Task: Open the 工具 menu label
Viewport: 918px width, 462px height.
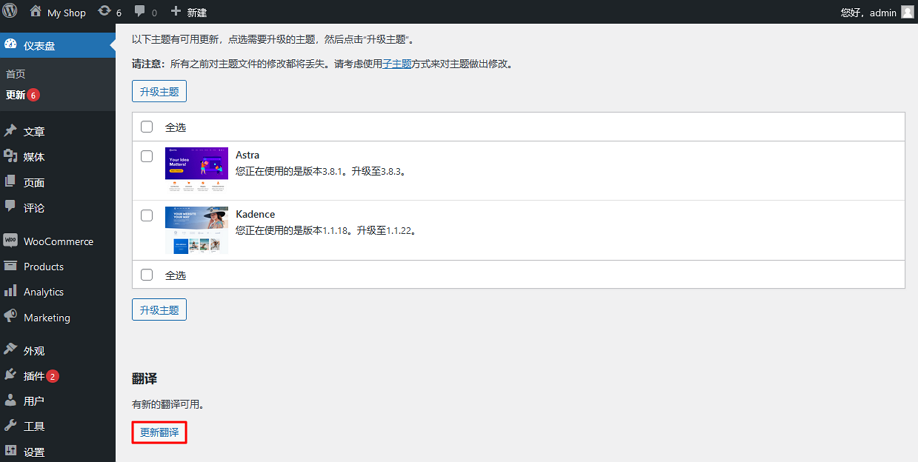Action: (34, 426)
